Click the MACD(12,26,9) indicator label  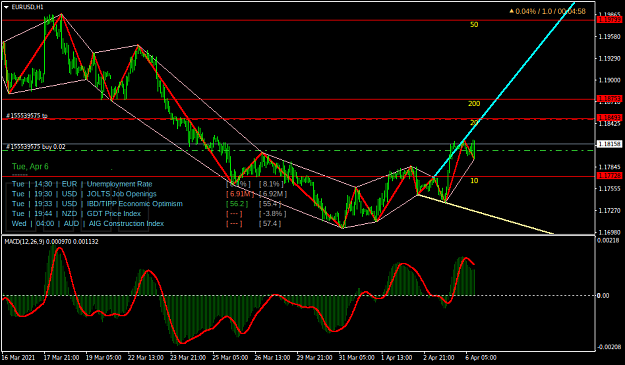51,241
